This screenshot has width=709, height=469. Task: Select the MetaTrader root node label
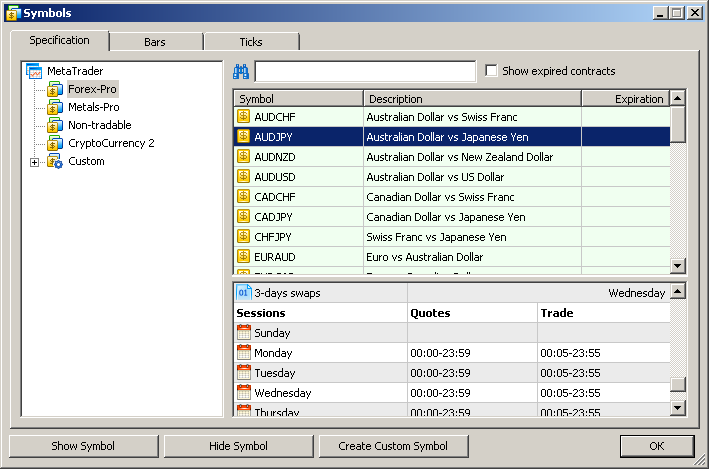[x=75, y=71]
